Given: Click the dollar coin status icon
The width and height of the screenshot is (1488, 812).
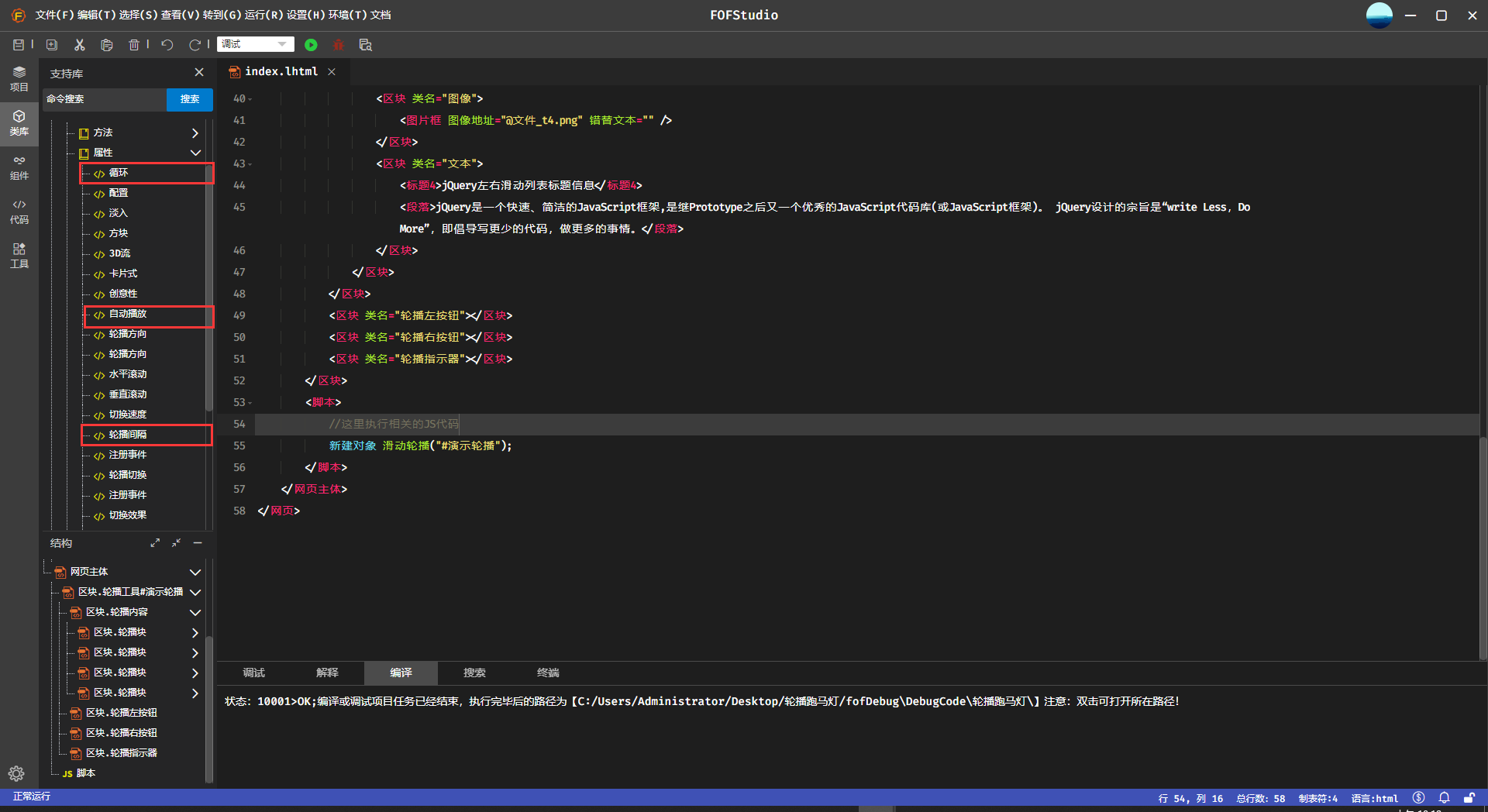Looking at the screenshot, I should coord(1418,797).
